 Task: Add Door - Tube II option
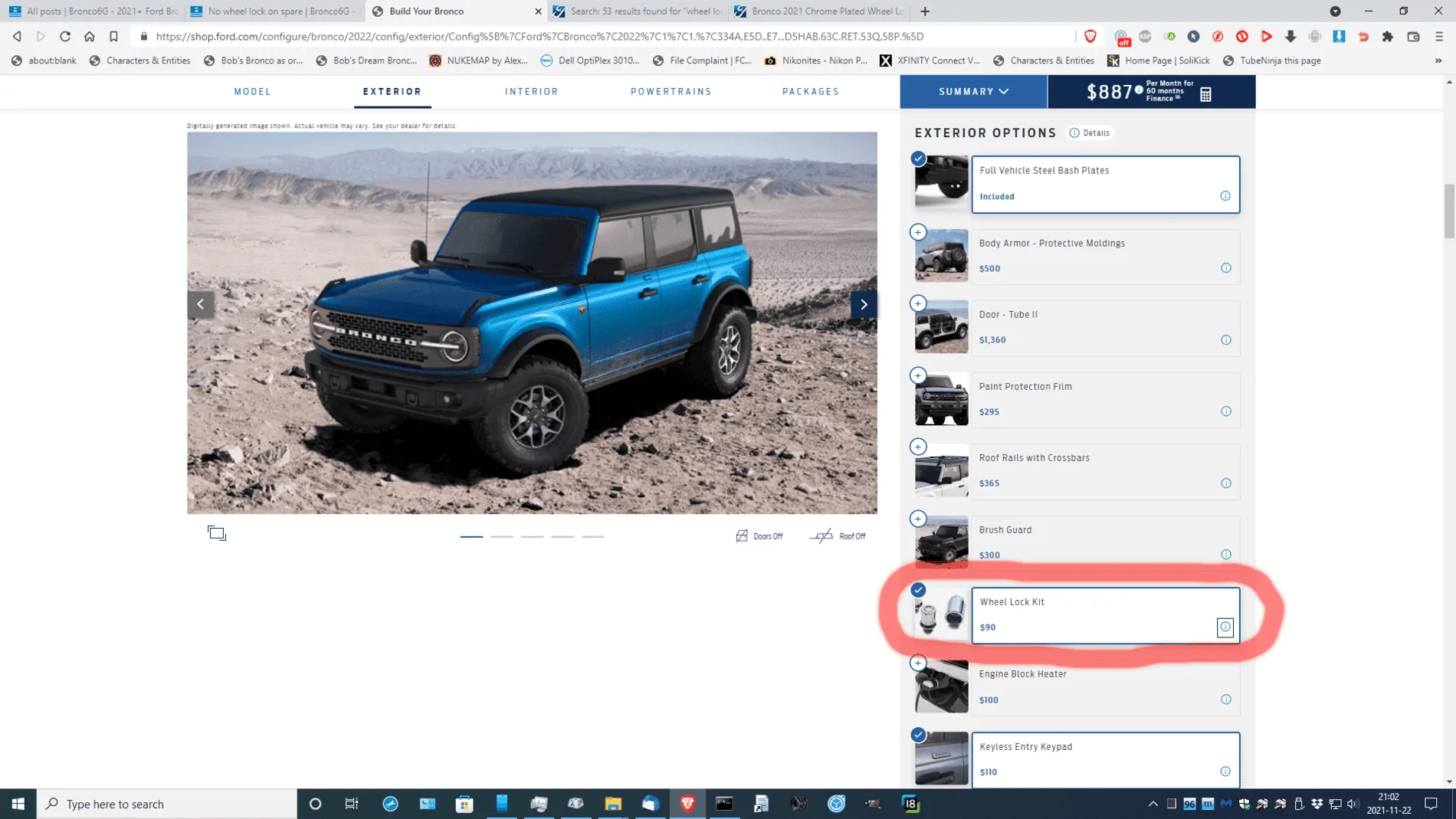point(918,303)
